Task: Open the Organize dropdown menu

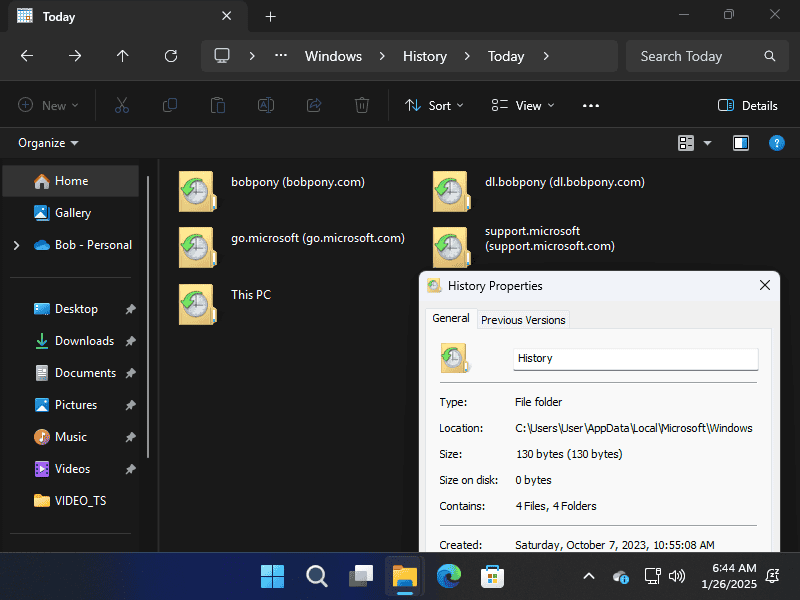Action: [48, 143]
